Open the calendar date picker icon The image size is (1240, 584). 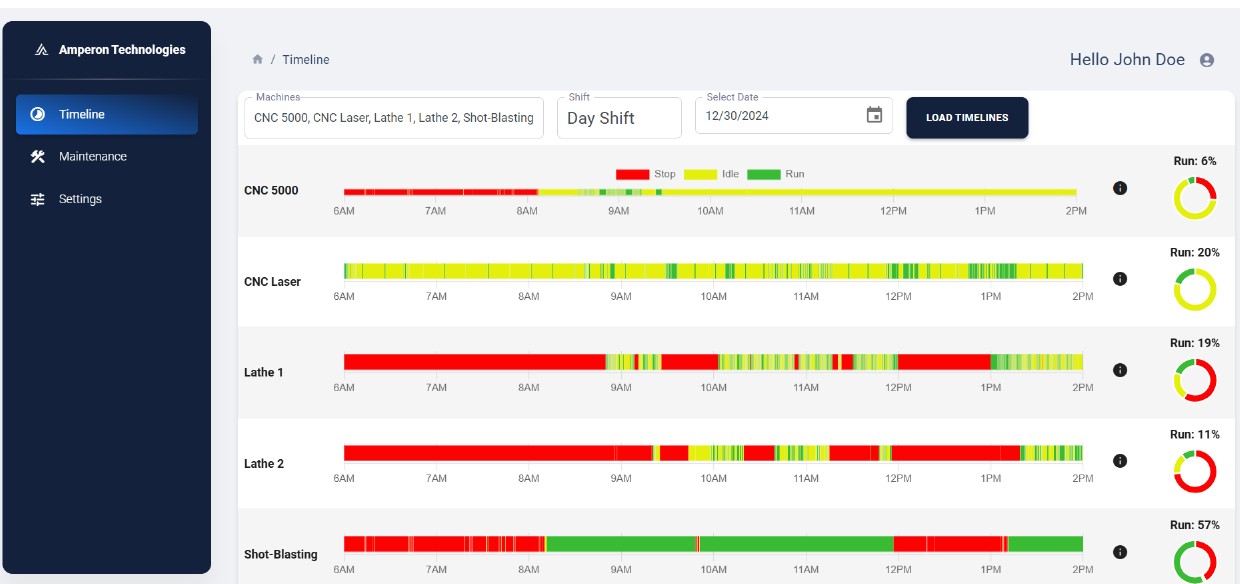[874, 115]
